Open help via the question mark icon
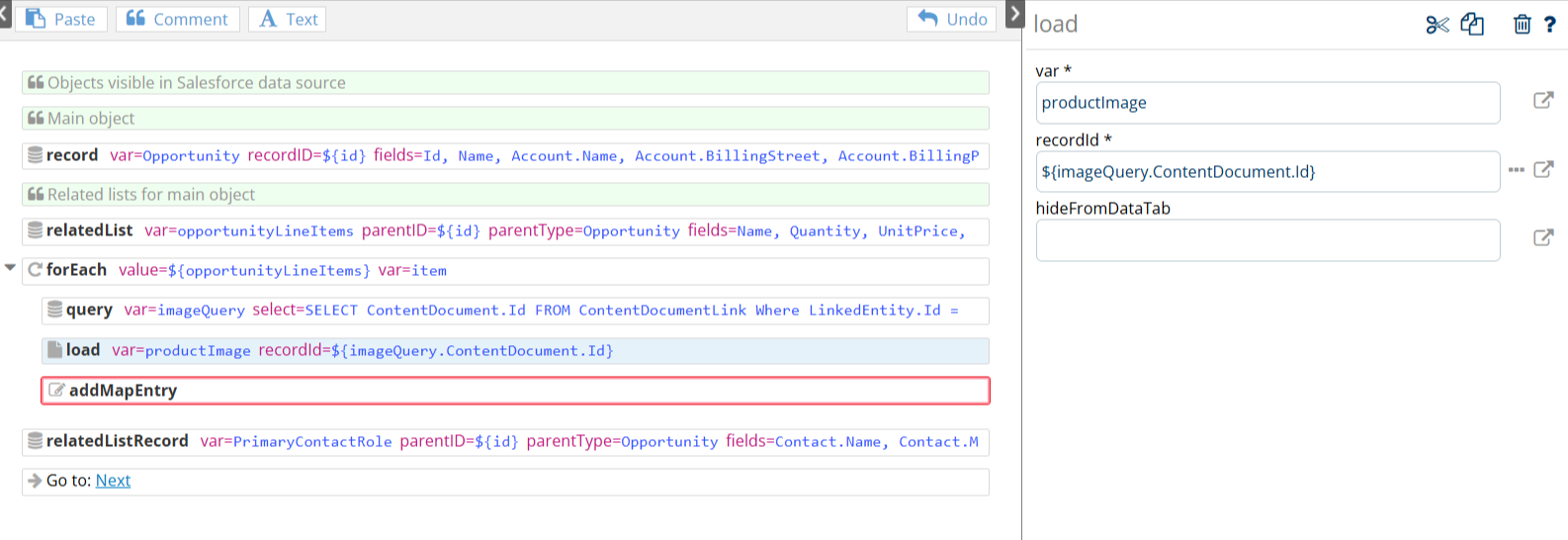 tap(1550, 25)
